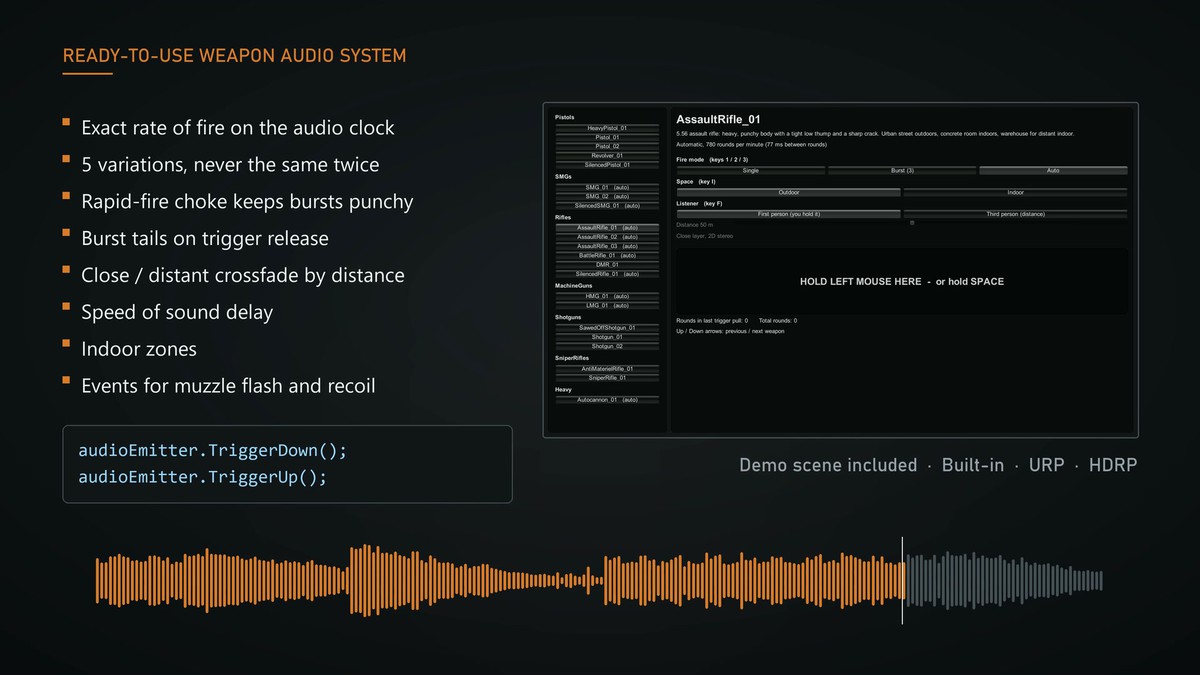Click the "Distance 50 m" label

coord(695,225)
